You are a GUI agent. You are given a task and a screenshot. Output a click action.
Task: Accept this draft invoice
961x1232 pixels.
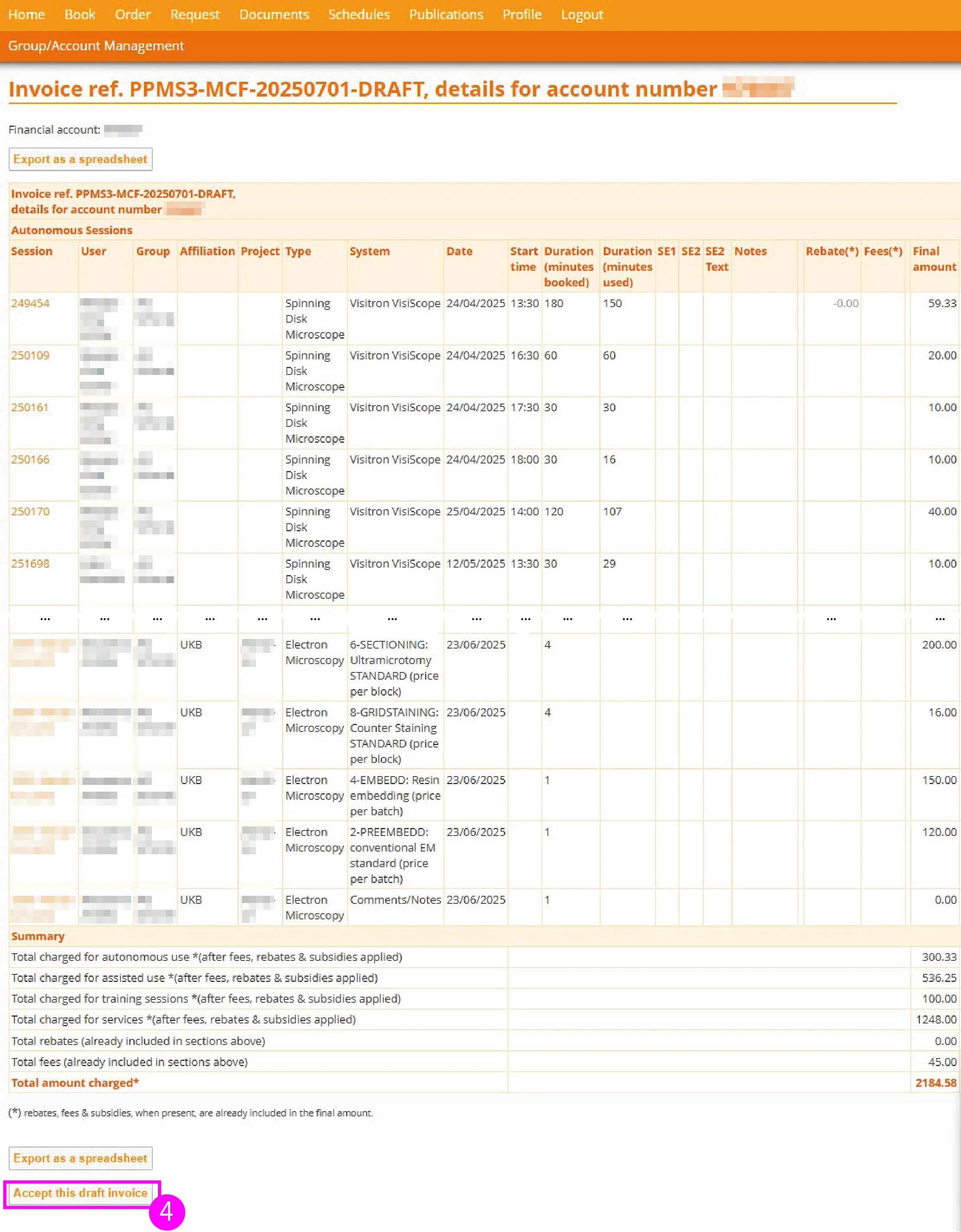pos(80,1193)
